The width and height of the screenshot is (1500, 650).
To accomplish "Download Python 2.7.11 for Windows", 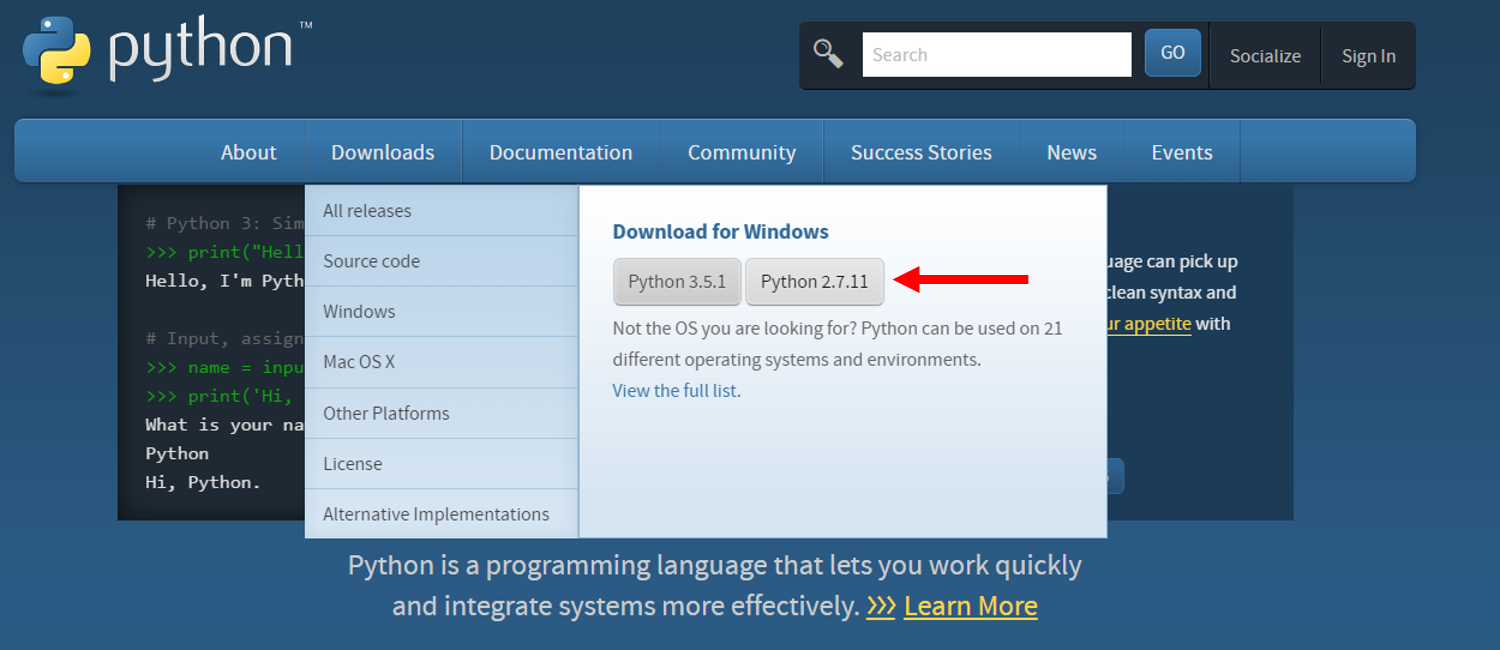I will tap(815, 282).
